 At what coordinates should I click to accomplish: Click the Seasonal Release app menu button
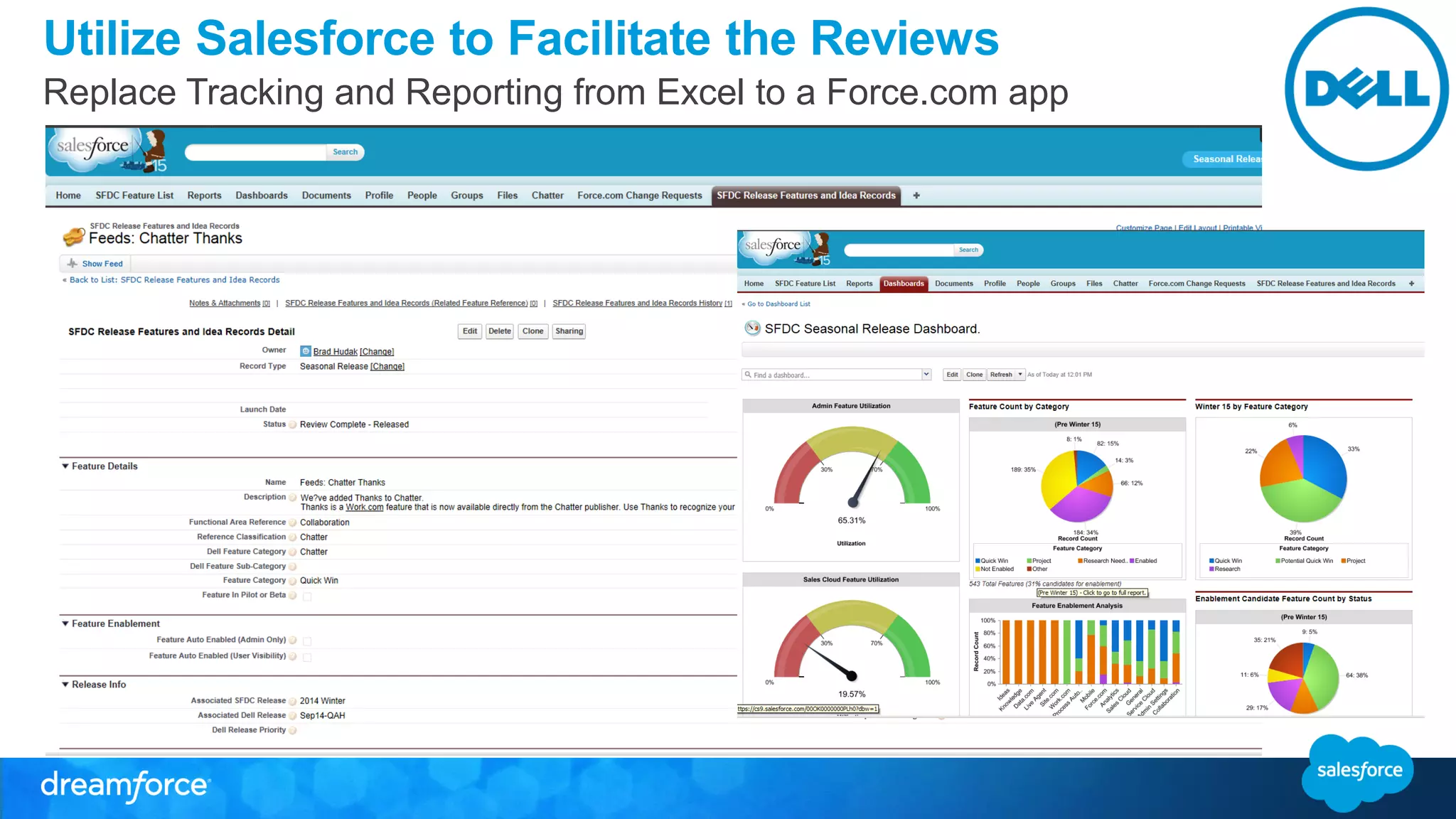click(1223, 159)
